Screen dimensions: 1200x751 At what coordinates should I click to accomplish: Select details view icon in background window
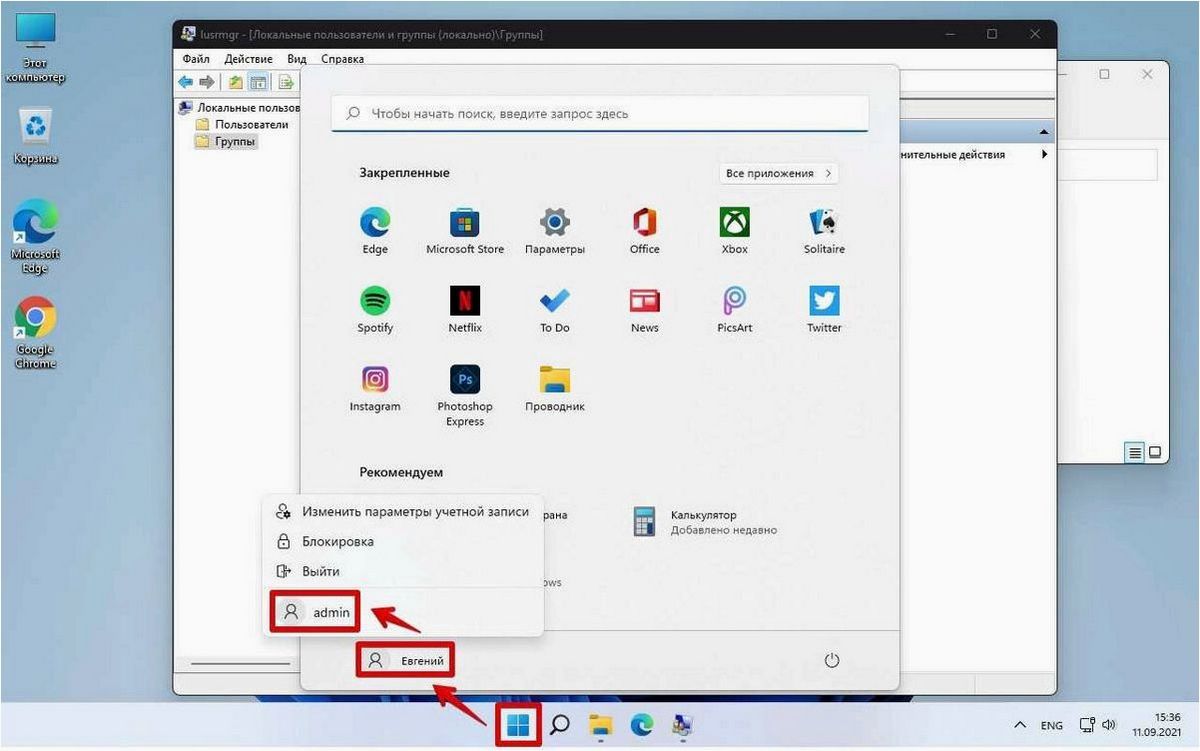[1135, 453]
